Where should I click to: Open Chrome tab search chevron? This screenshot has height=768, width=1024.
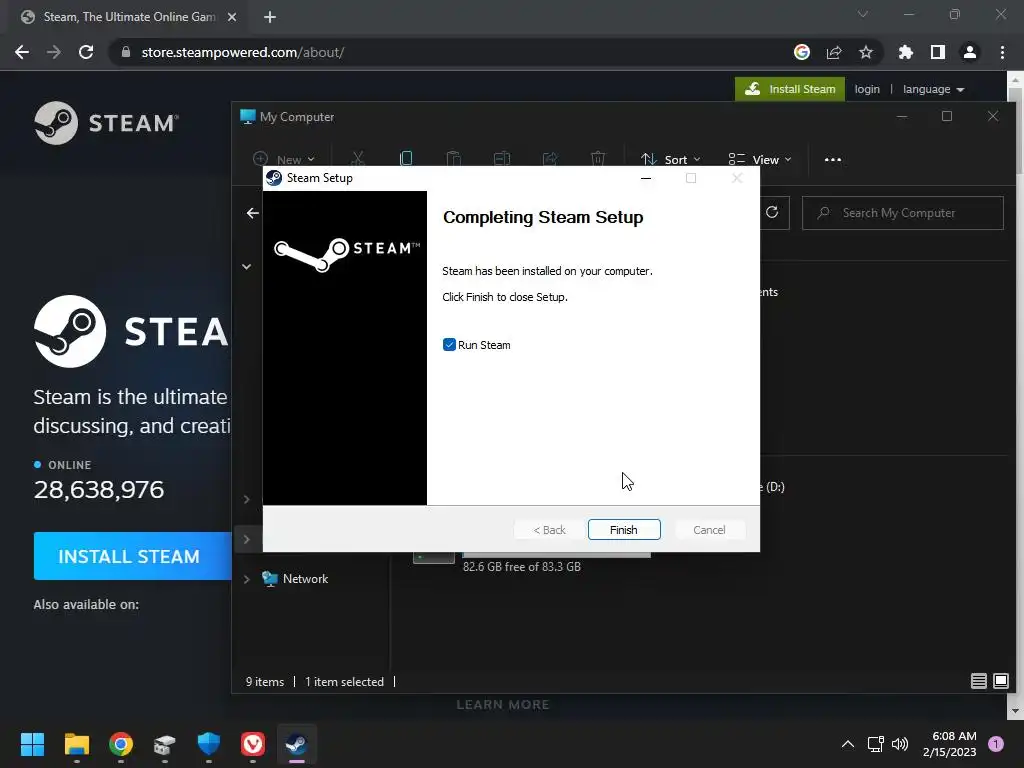863,14
